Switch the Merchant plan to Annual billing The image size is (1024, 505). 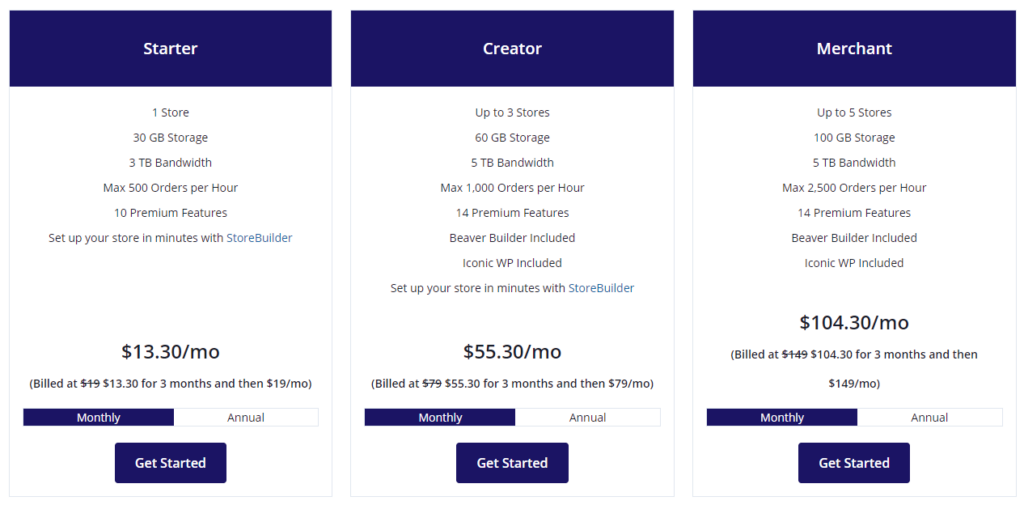929,417
